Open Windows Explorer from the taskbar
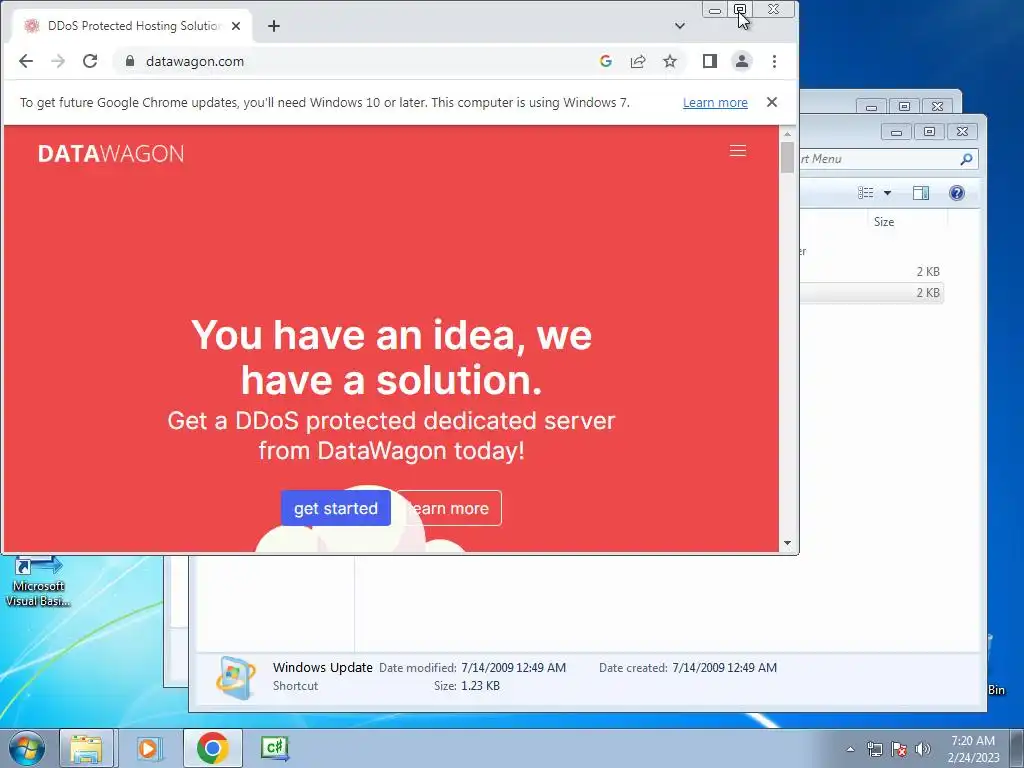This screenshot has width=1024, height=768. (86, 748)
